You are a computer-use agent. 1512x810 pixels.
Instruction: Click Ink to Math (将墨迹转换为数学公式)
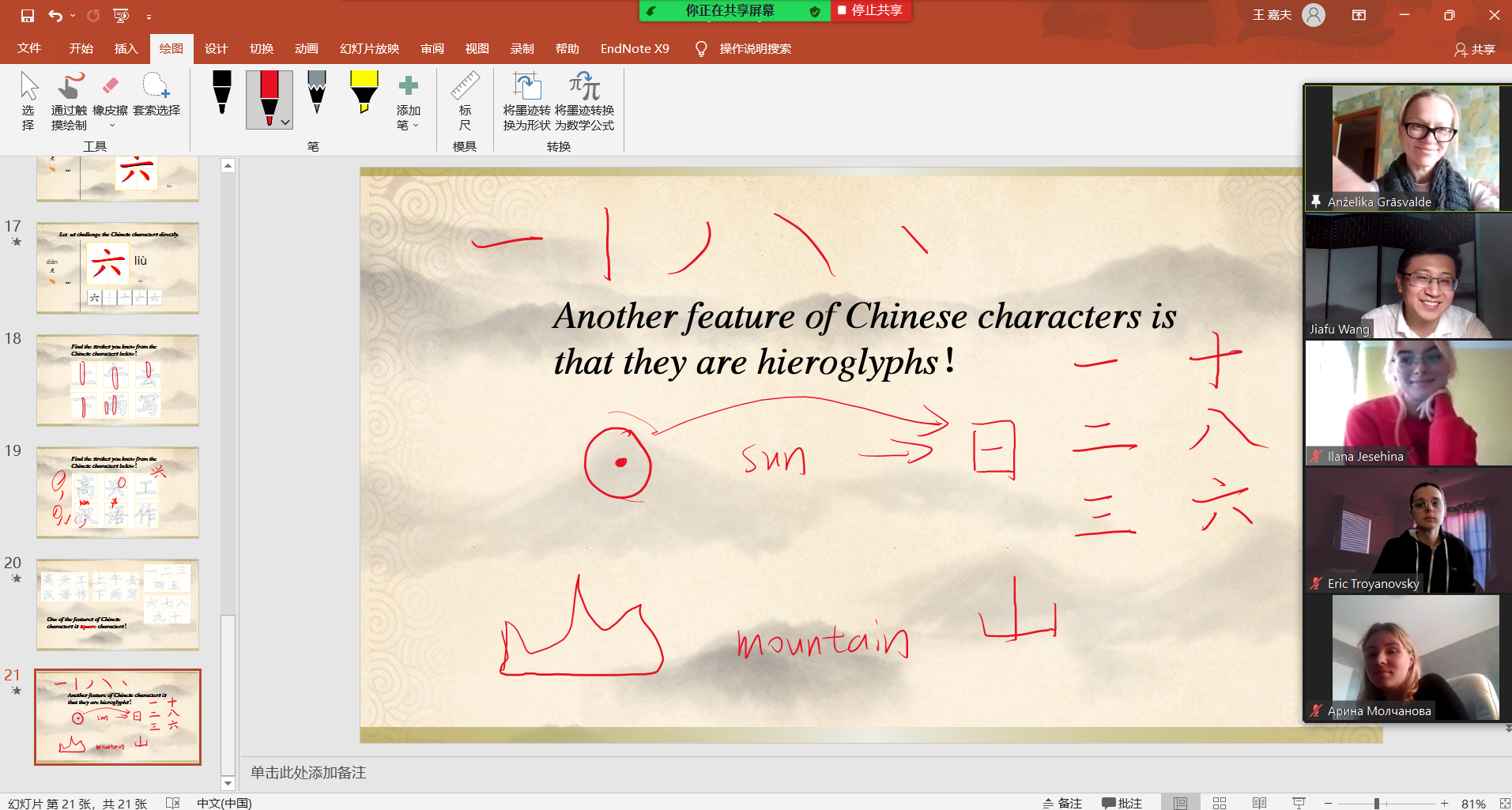click(584, 101)
